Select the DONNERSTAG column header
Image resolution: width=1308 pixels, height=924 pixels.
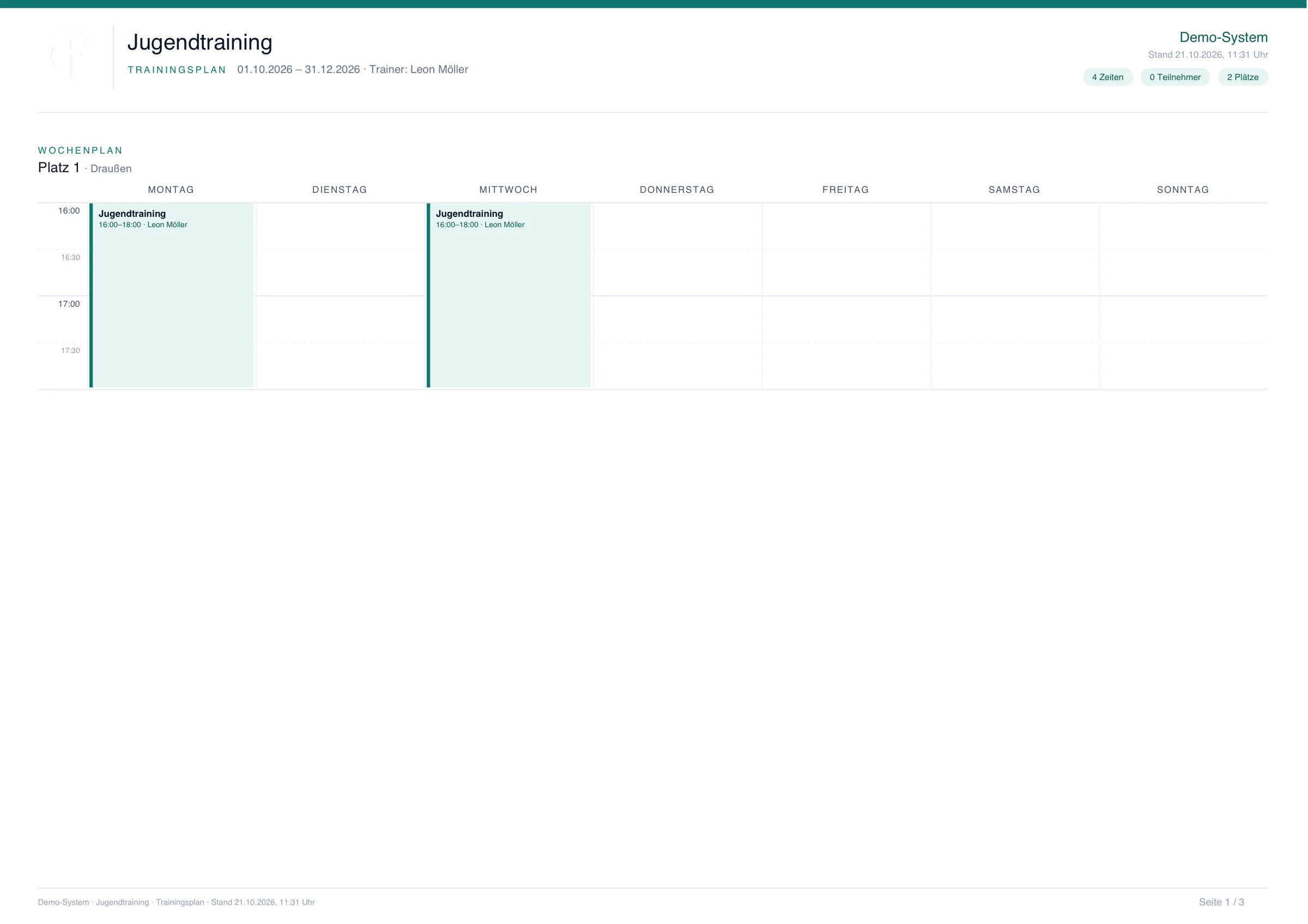pos(677,190)
